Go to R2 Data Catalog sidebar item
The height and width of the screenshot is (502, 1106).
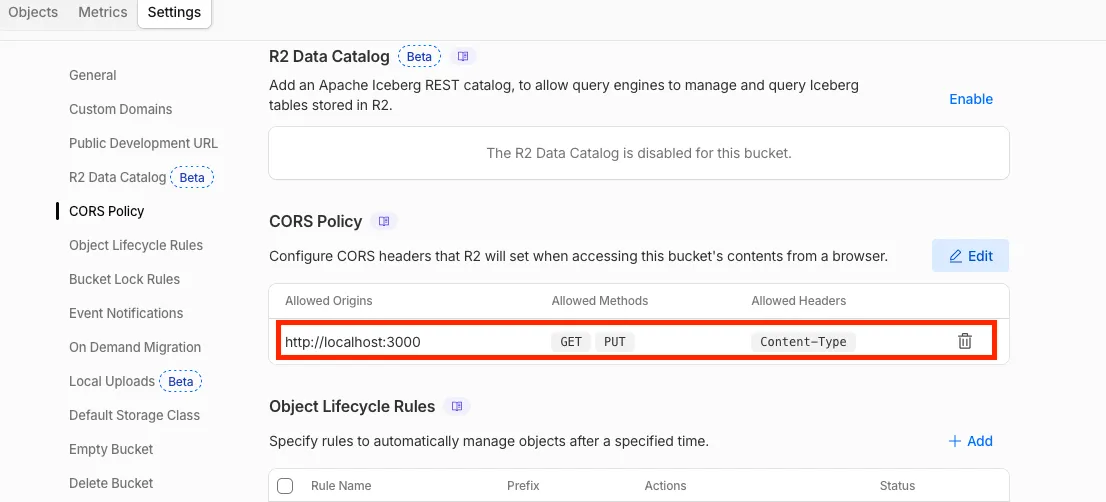[x=141, y=177]
